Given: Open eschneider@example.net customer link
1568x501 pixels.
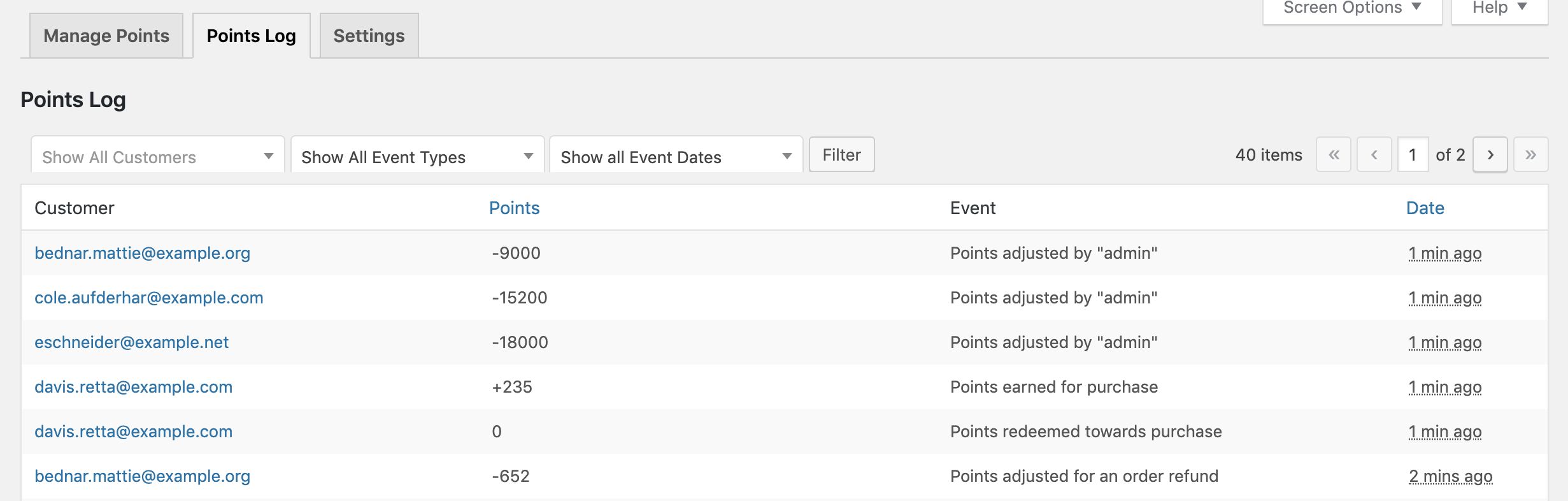Looking at the screenshot, I should point(131,342).
